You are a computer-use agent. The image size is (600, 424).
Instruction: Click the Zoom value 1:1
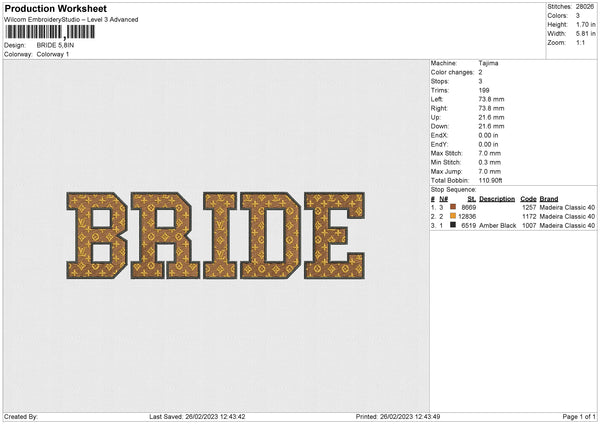580,42
